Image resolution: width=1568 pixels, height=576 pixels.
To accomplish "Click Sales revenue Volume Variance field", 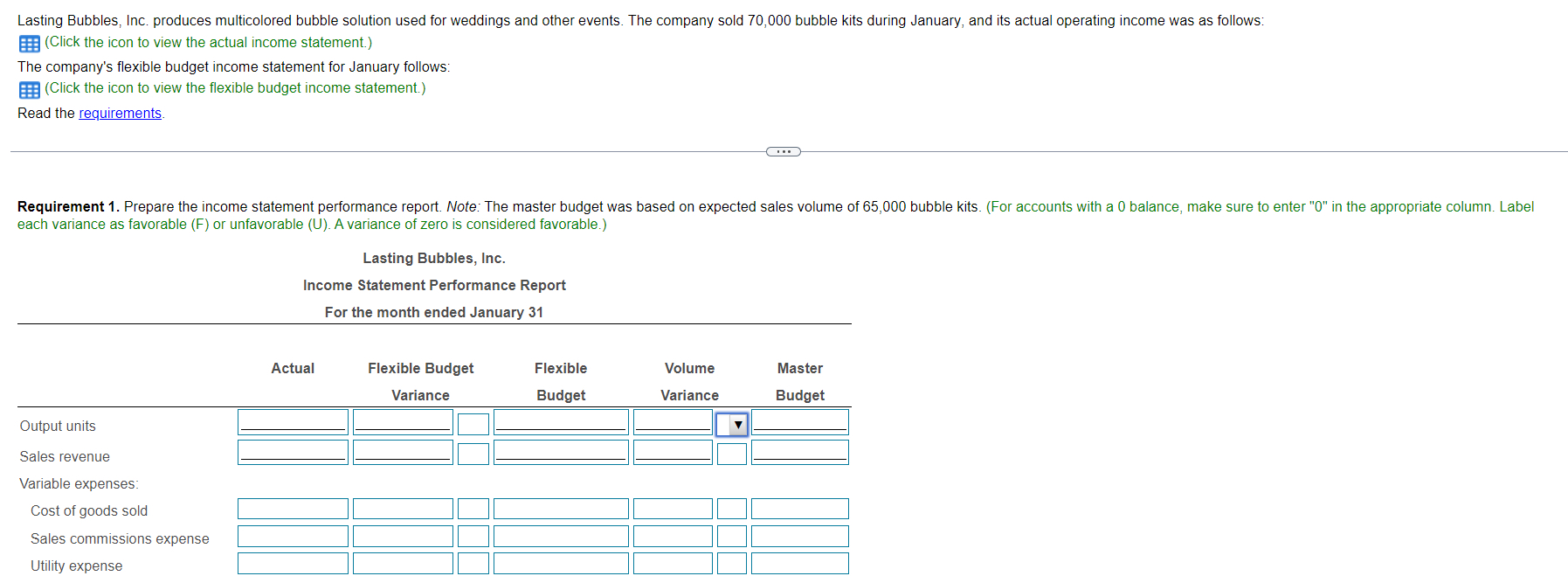I will tap(673, 452).
